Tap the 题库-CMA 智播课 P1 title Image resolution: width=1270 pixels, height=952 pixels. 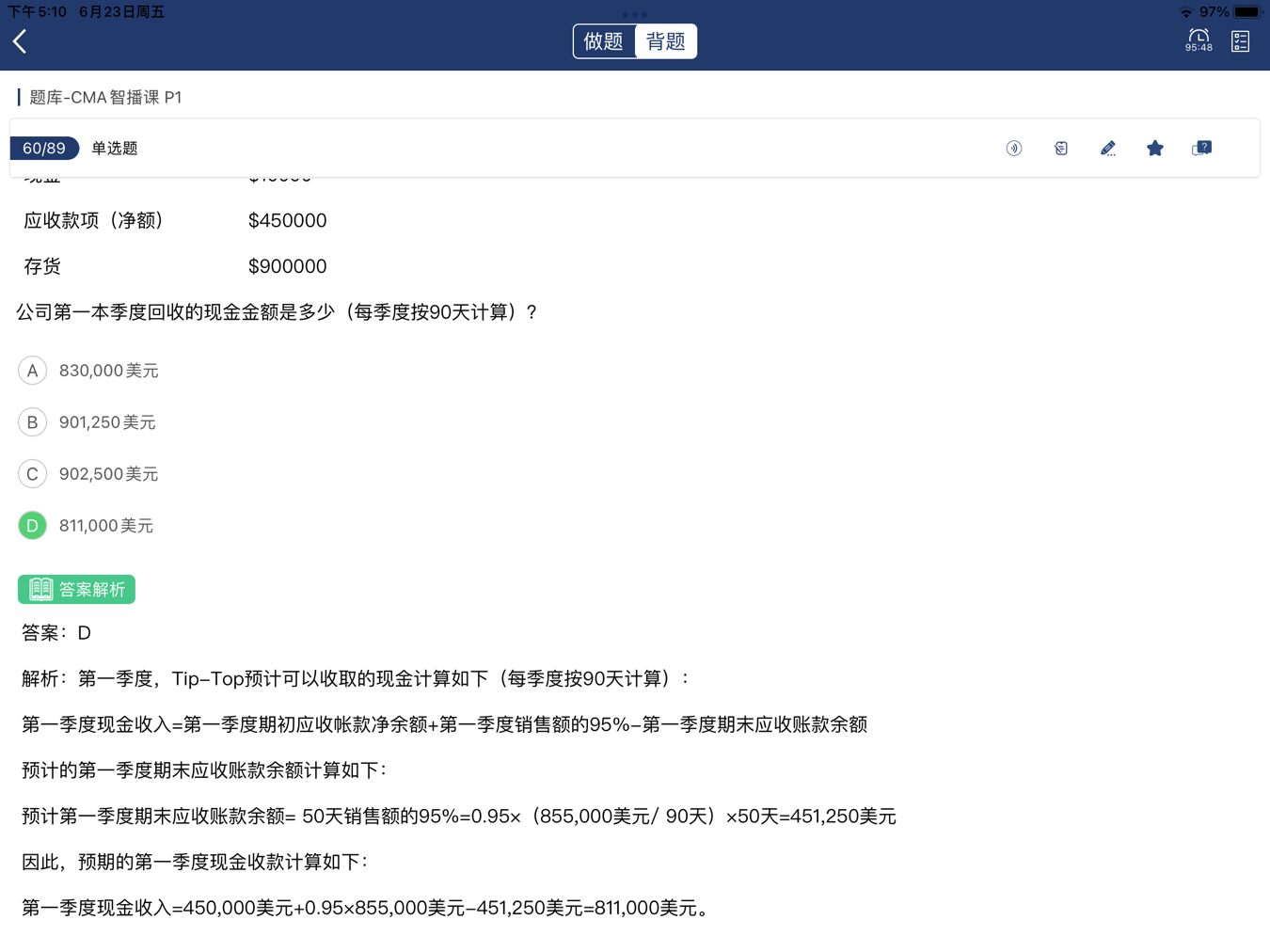[105, 98]
